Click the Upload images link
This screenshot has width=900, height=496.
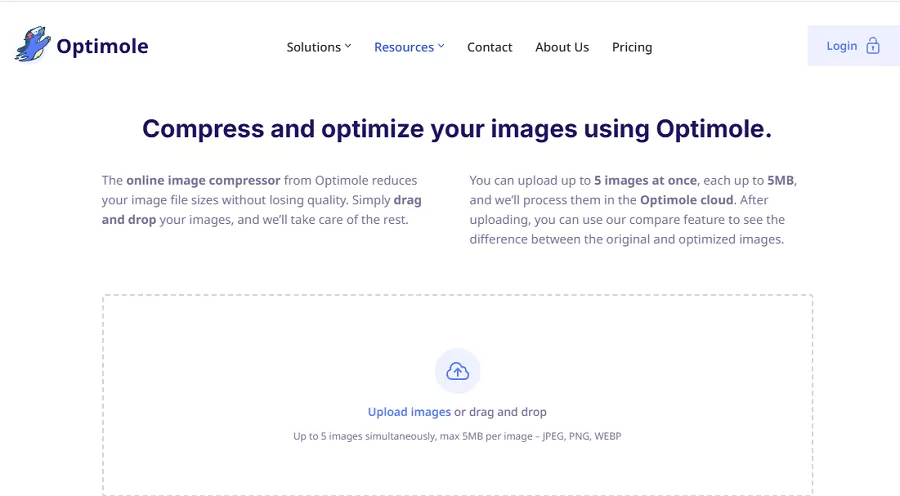409,412
